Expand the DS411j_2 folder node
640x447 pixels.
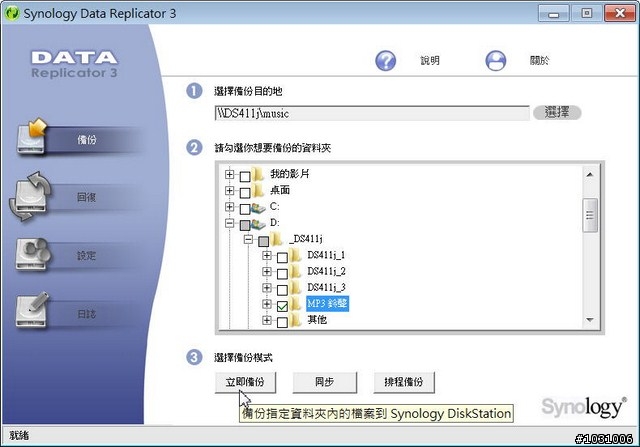[267, 271]
